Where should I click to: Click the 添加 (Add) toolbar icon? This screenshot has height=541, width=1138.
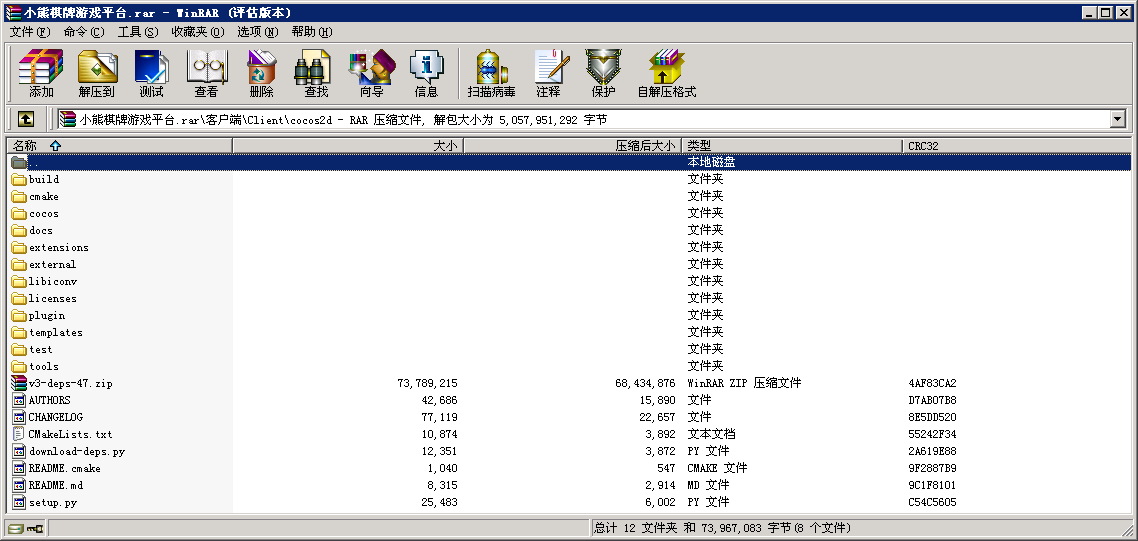tap(41, 73)
